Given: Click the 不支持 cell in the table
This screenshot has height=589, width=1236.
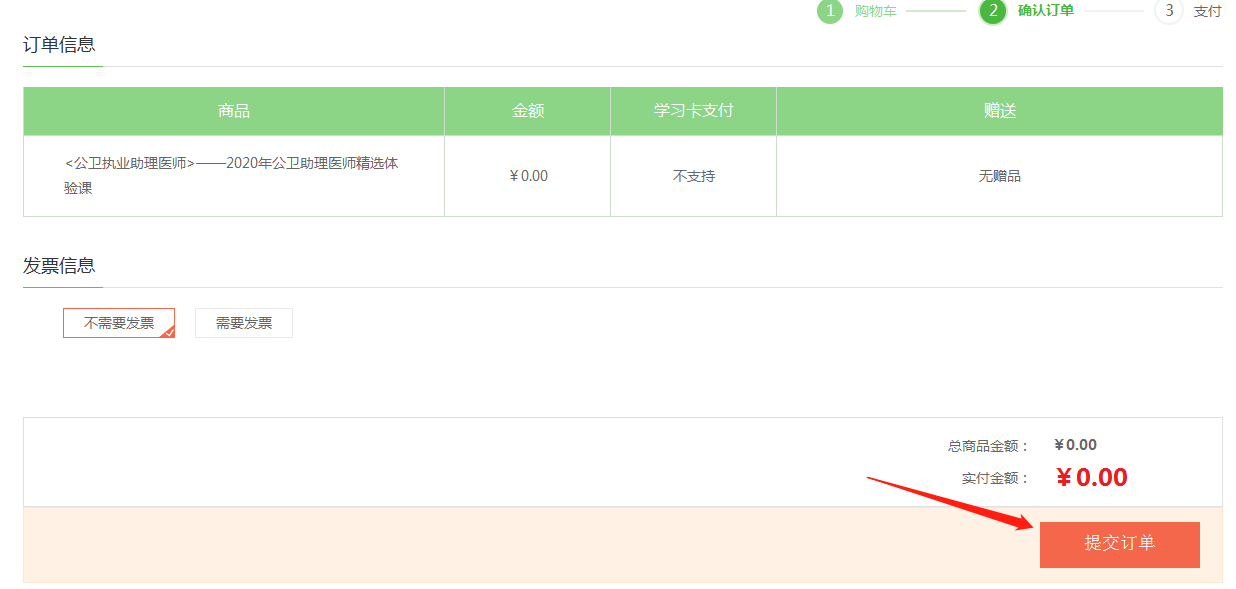Looking at the screenshot, I should [693, 176].
